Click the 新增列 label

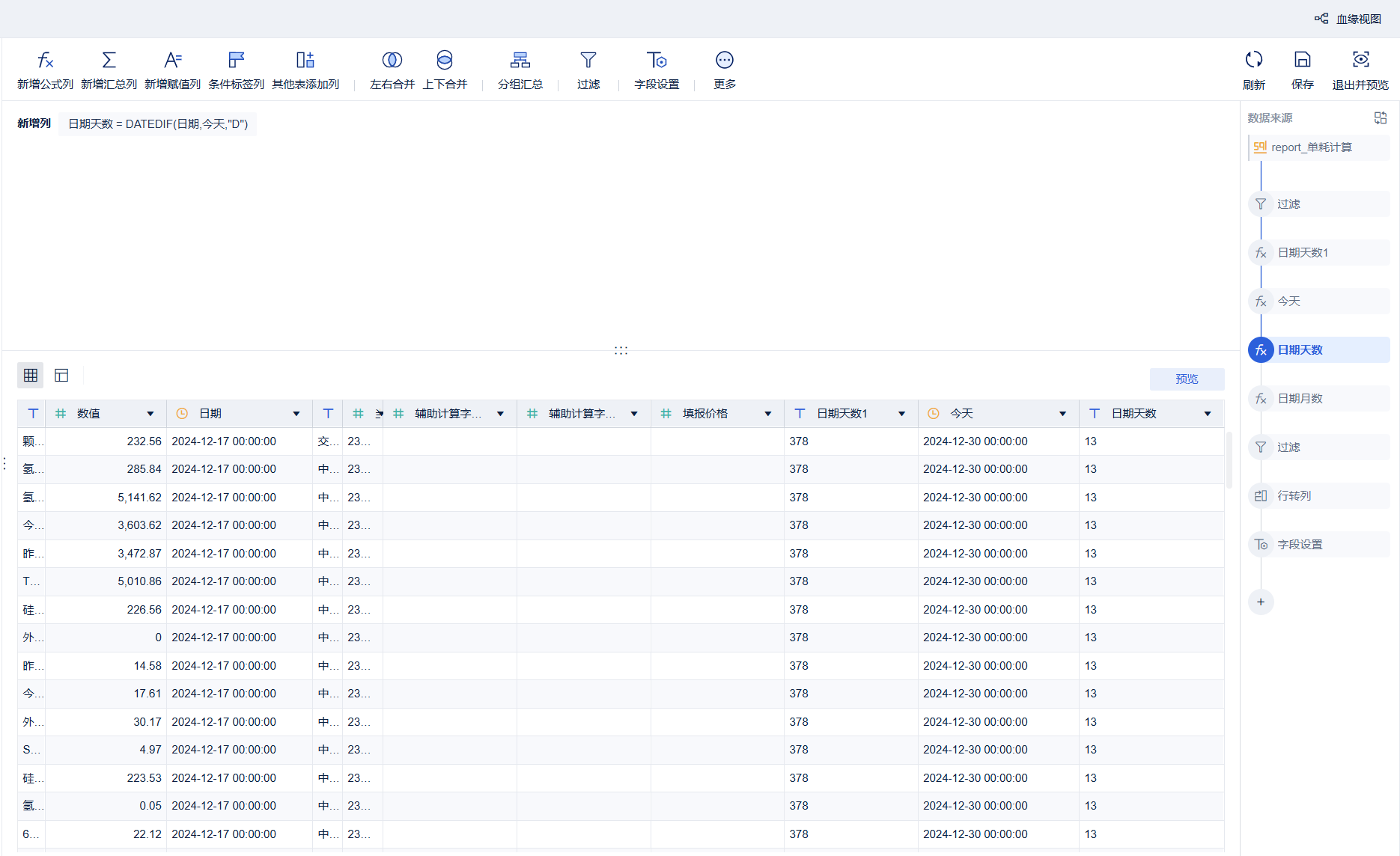coord(34,123)
